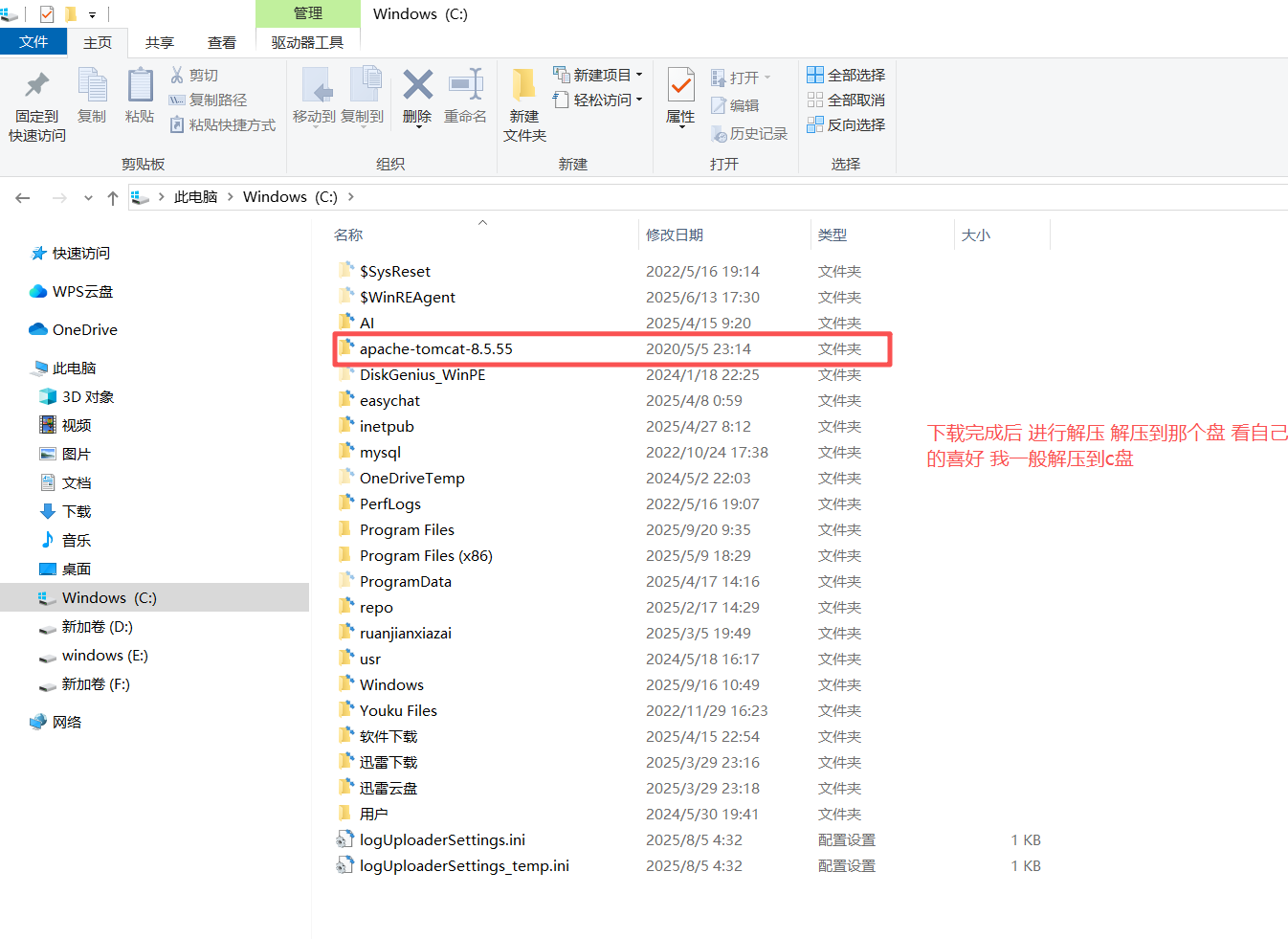Image resolution: width=1288 pixels, height=939 pixels.
Task: Open WPS云盘 in the navigation pane
Action: (x=72, y=291)
